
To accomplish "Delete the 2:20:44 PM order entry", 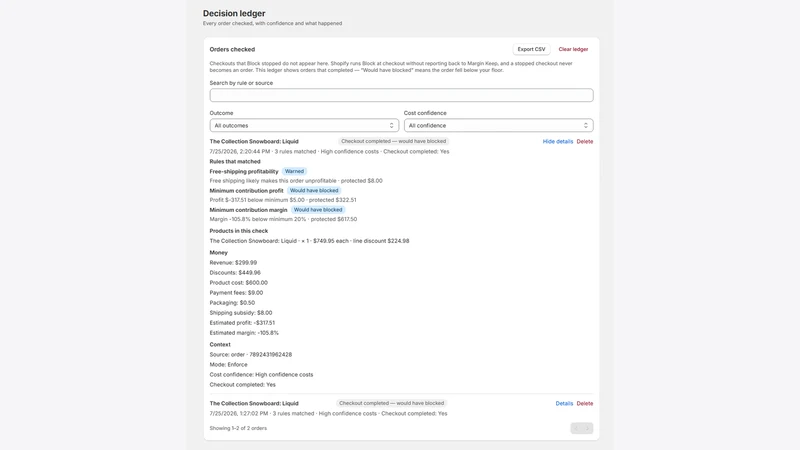I will [585, 141].
